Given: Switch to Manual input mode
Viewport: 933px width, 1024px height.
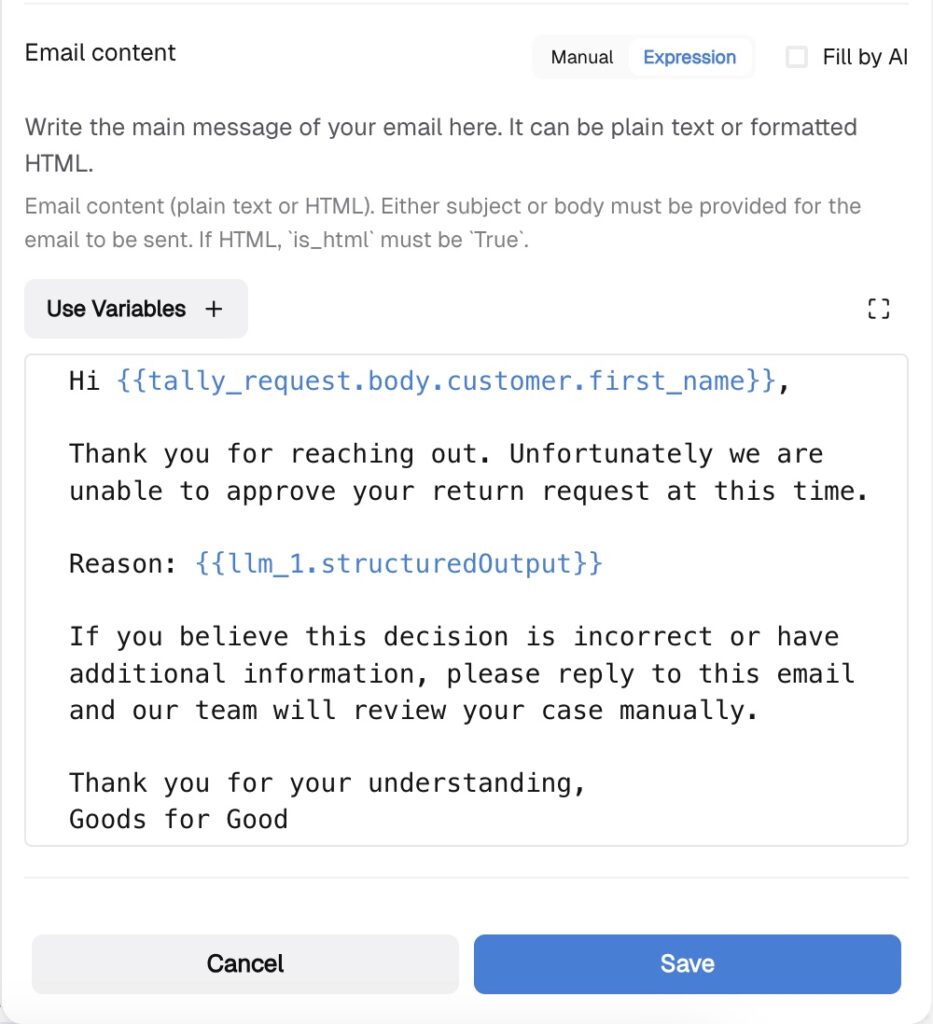Looking at the screenshot, I should coord(582,57).
